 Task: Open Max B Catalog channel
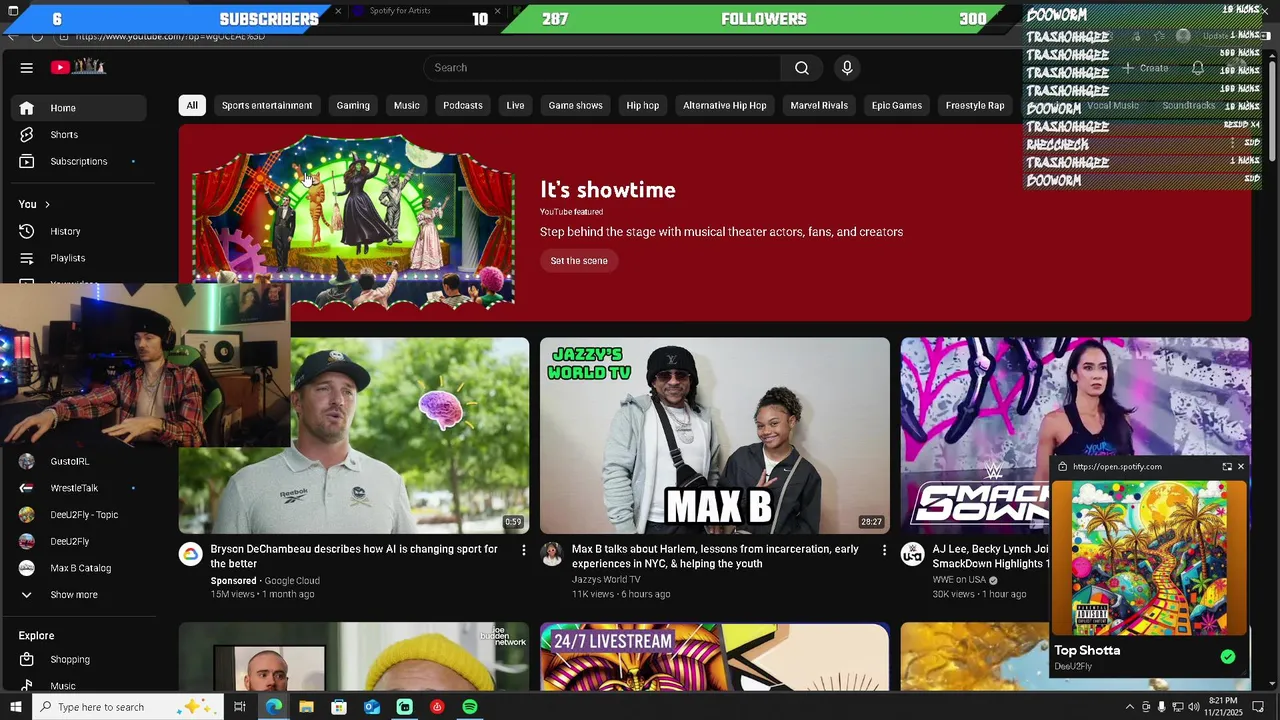coord(79,568)
